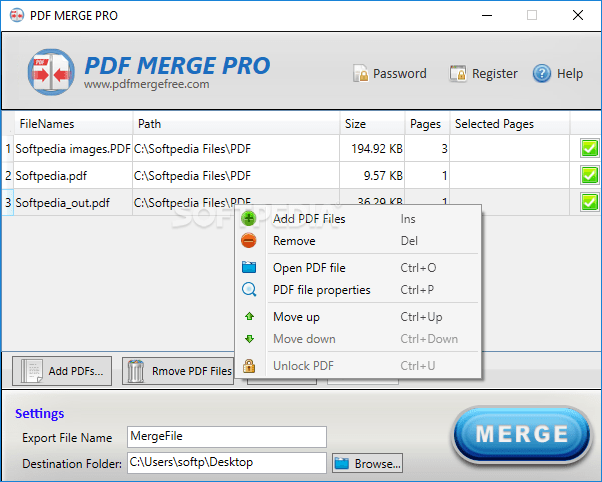The height and width of the screenshot is (482, 602).
Task: Click the green plus Add PDF Files icon
Action: pyautogui.click(x=249, y=219)
